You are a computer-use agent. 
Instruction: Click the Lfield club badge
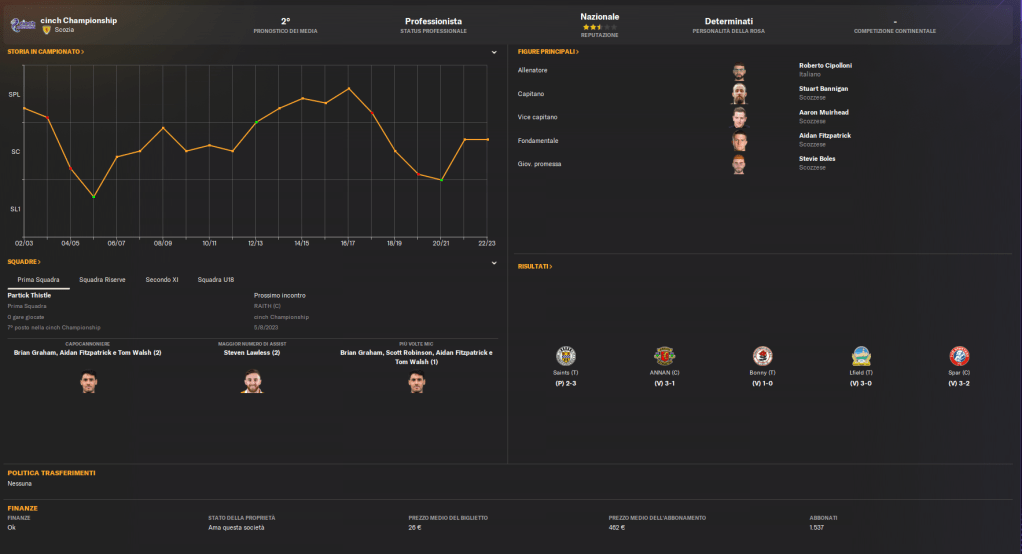coord(861,357)
